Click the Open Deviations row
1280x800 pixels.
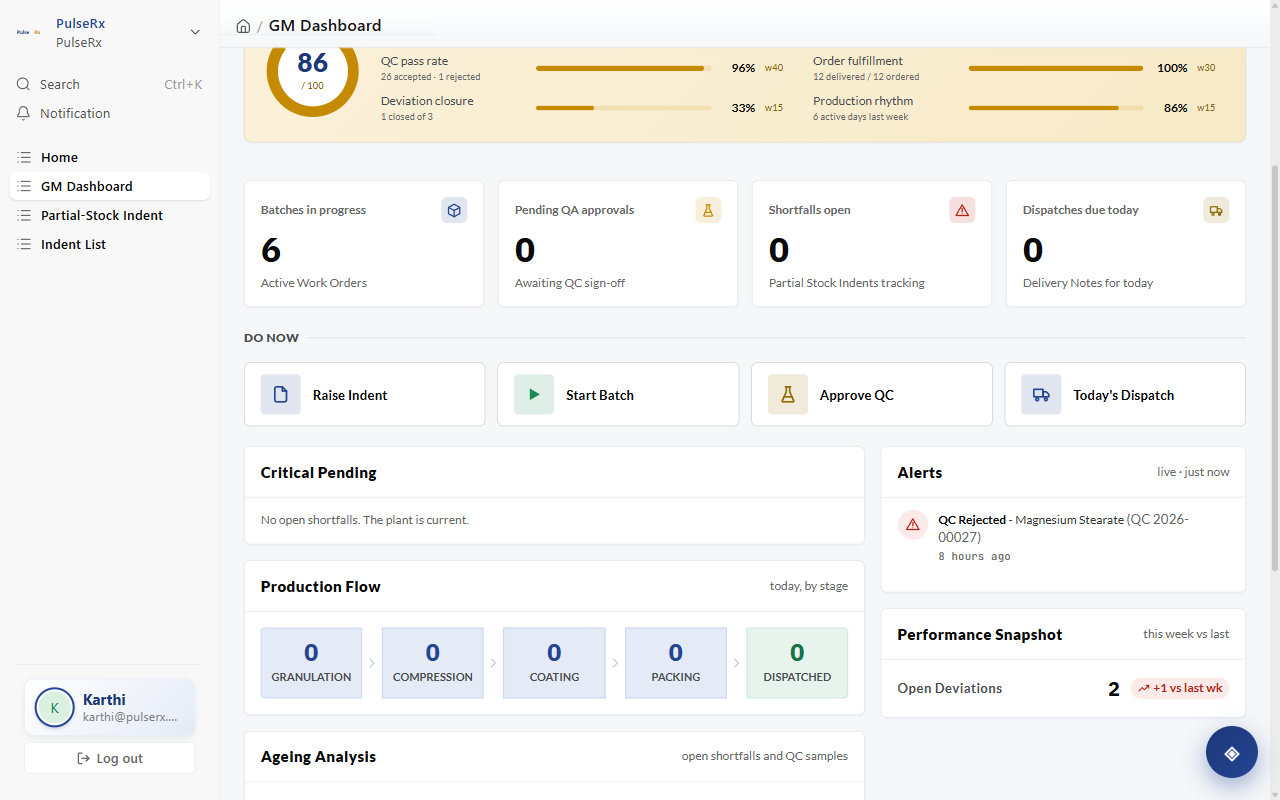(1063, 688)
